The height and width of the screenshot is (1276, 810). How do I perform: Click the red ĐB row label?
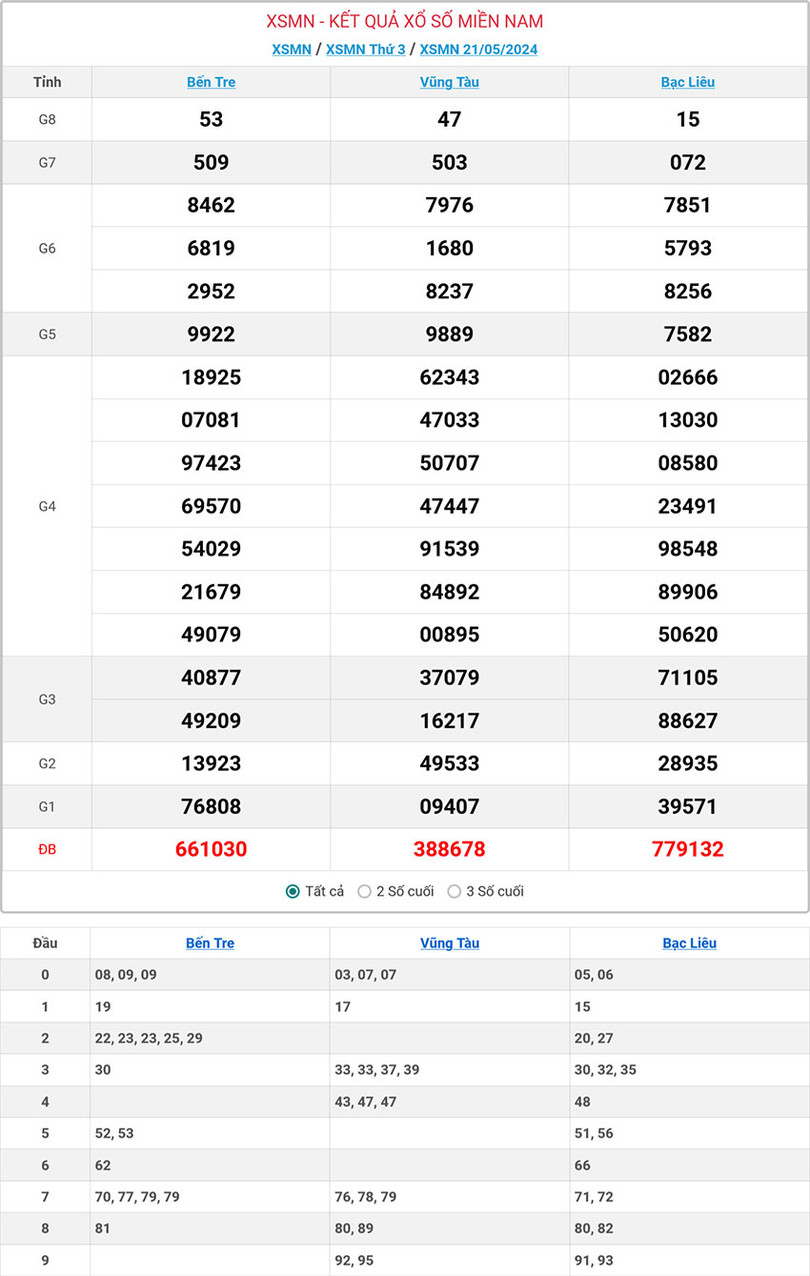[47, 849]
